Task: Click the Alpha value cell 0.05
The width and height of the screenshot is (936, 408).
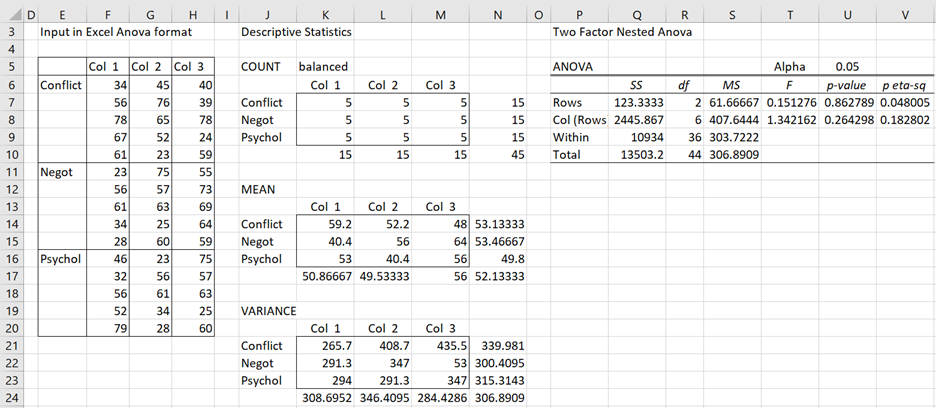Action: tap(847, 67)
